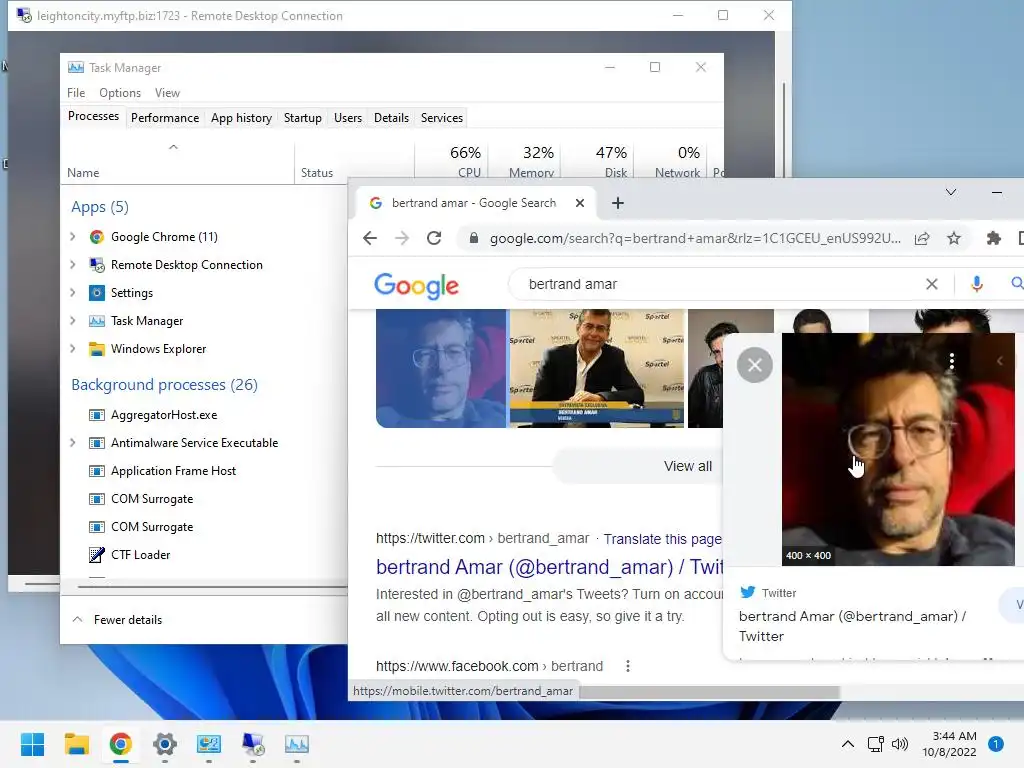Click Twitter bird icon in preview panel
This screenshot has width=1024, height=768.
pos(748,592)
